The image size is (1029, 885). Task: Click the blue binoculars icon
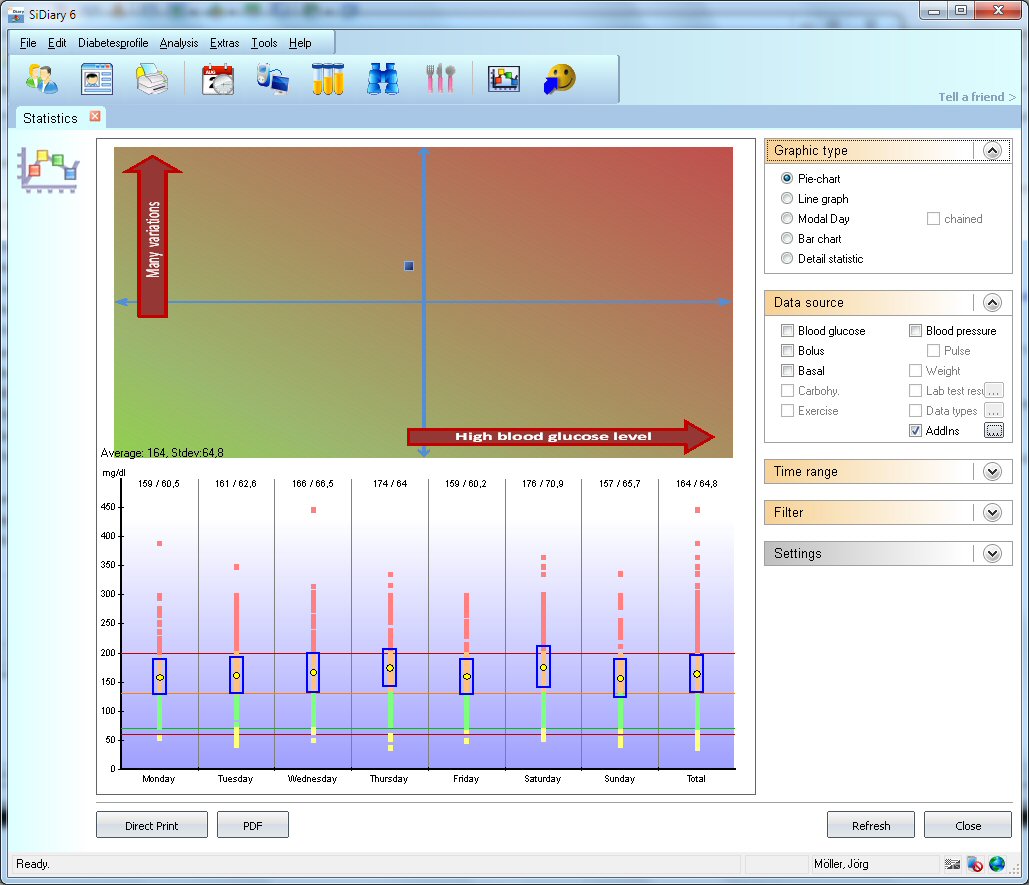coord(382,78)
